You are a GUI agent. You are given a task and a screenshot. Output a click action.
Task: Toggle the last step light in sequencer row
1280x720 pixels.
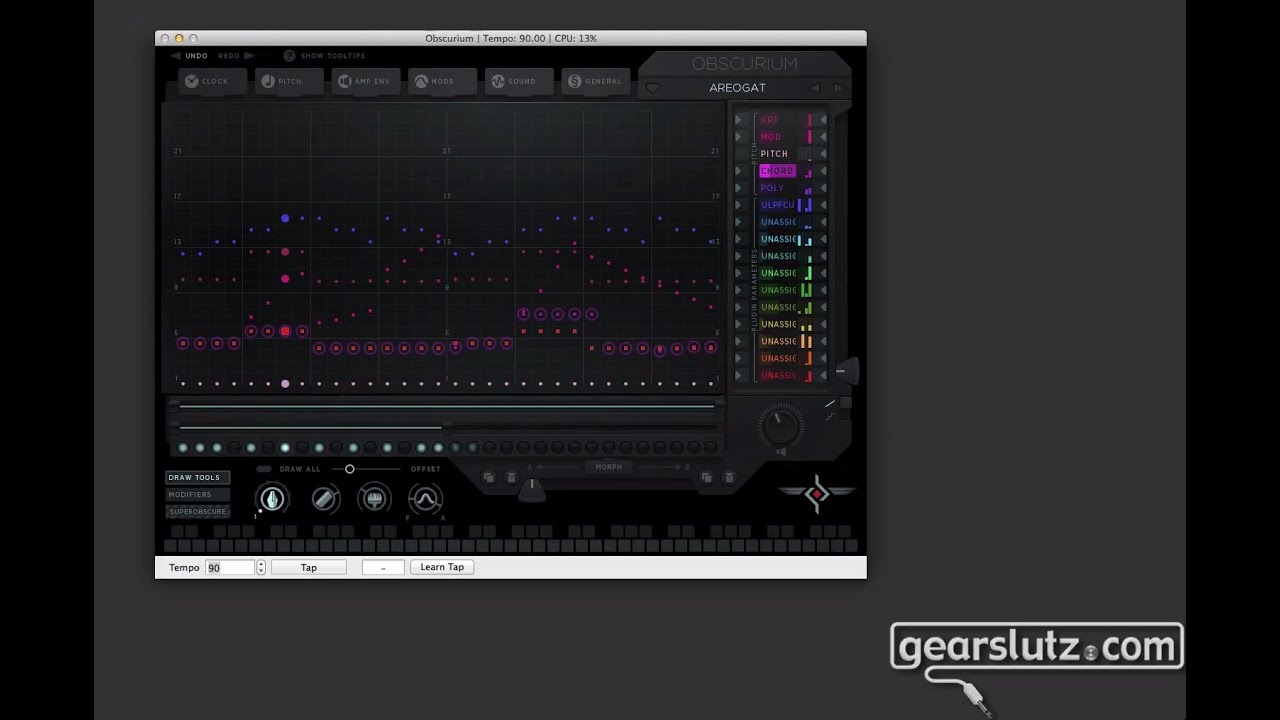[x=710, y=448]
